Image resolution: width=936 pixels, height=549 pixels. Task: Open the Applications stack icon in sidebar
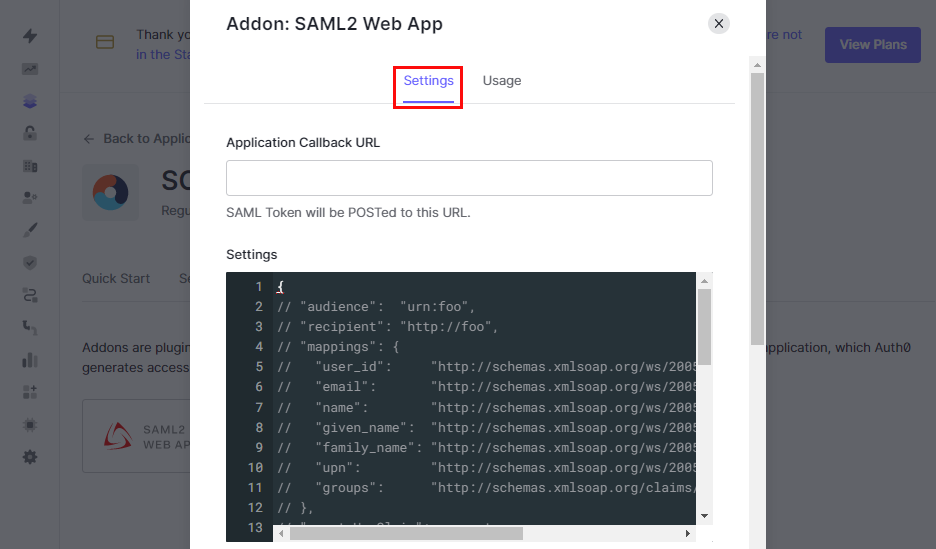pyautogui.click(x=30, y=101)
